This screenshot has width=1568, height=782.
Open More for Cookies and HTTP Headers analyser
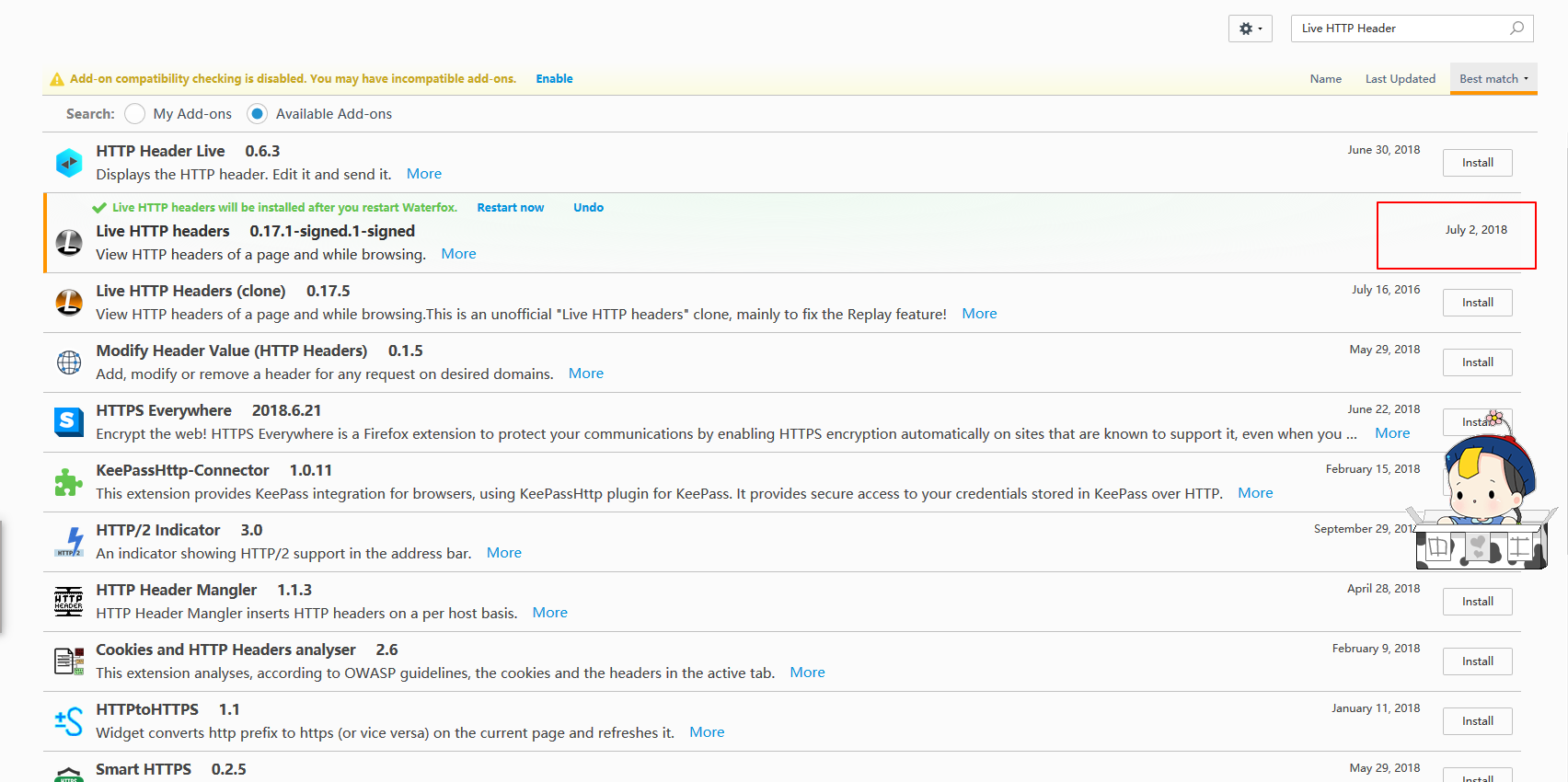(x=807, y=673)
